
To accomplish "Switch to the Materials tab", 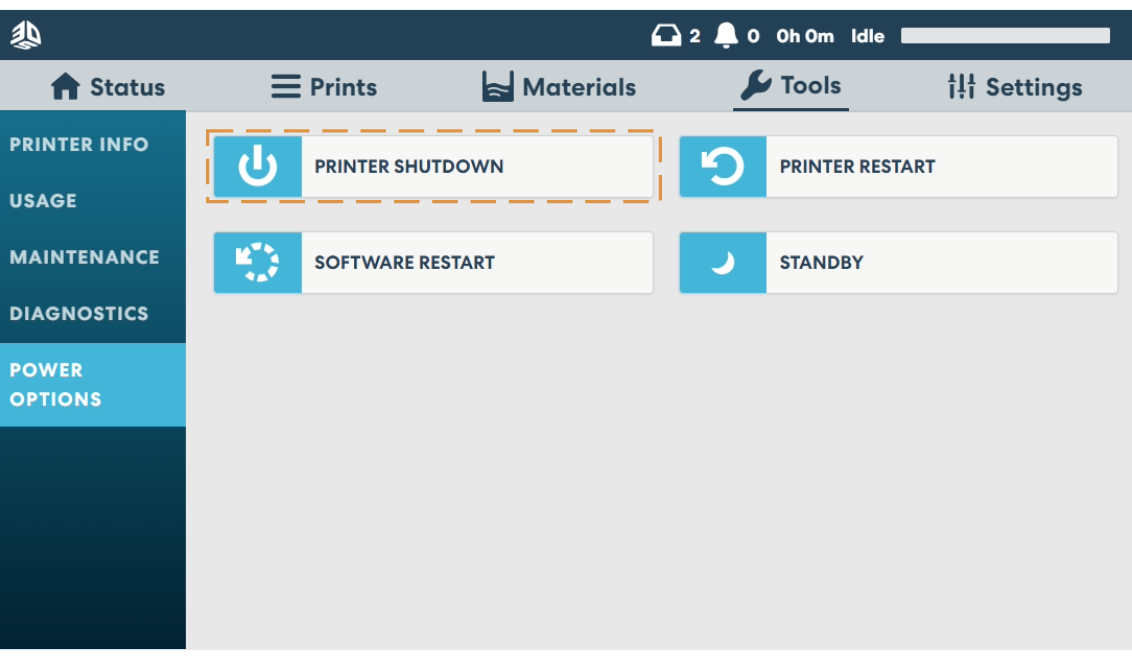I will (x=560, y=85).
